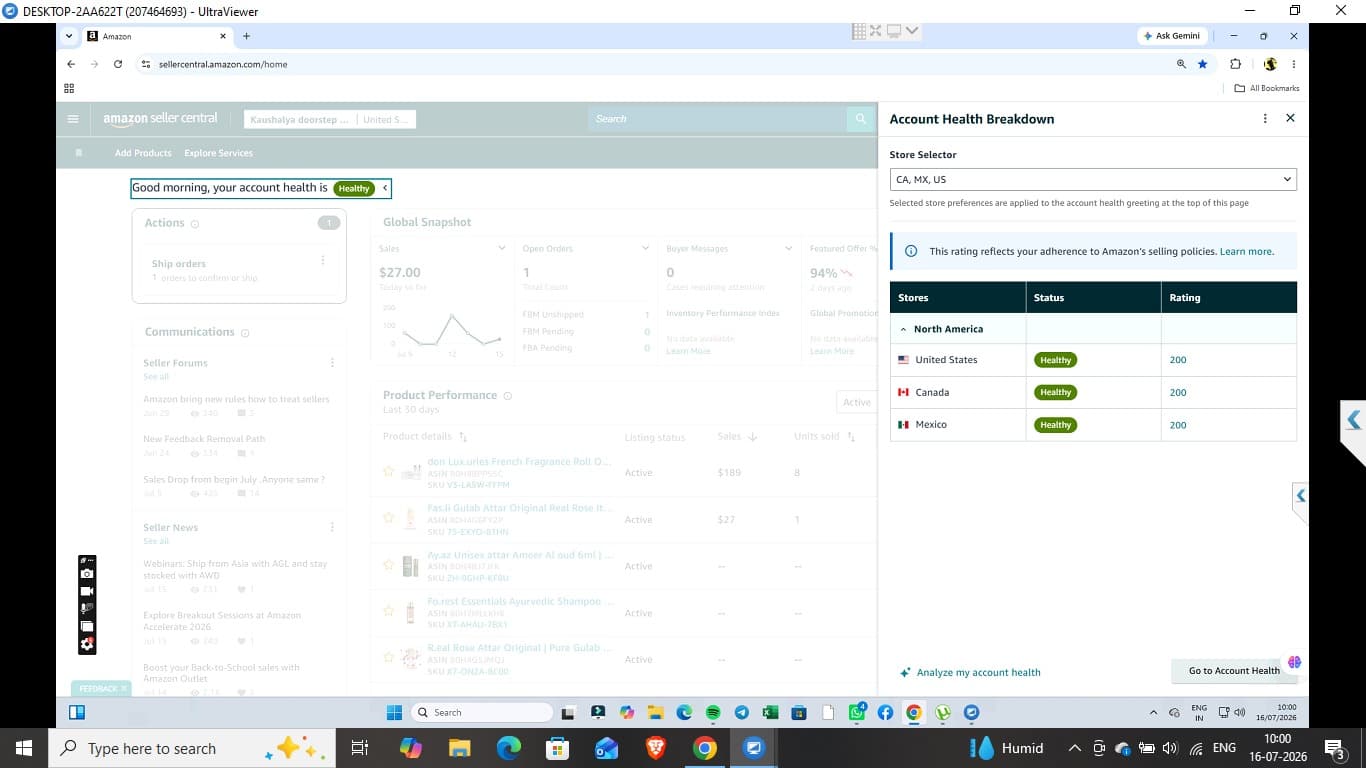Open Chrome apps grid in bookmarks bar
1366x768 pixels.
(x=69, y=88)
